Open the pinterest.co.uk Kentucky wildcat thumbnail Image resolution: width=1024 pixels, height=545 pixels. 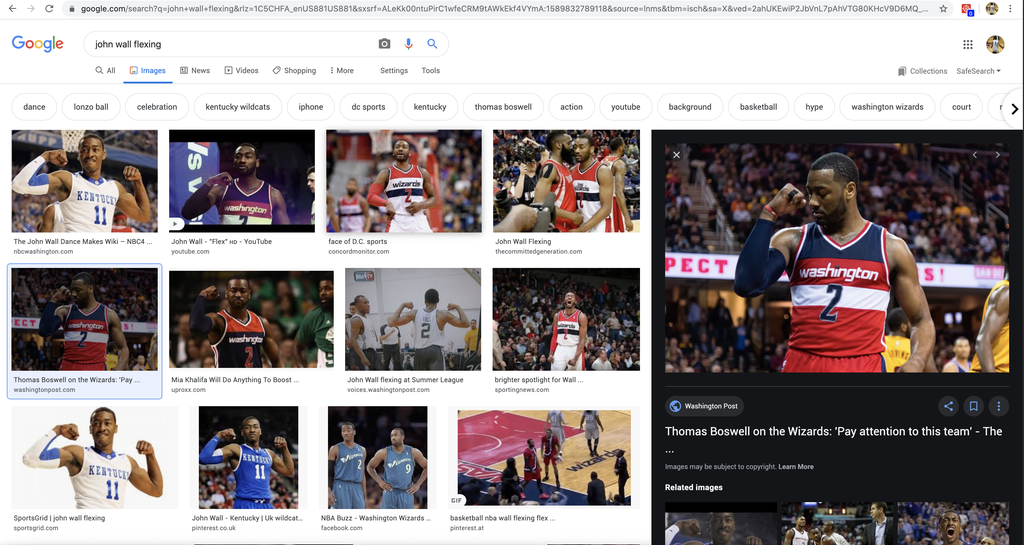point(248,458)
